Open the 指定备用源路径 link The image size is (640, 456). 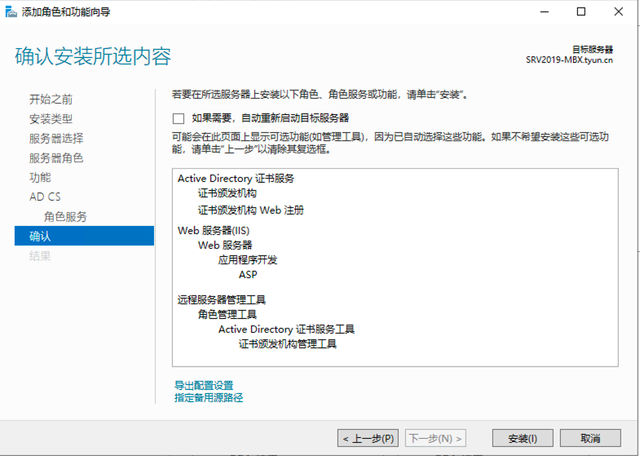click(x=209, y=397)
